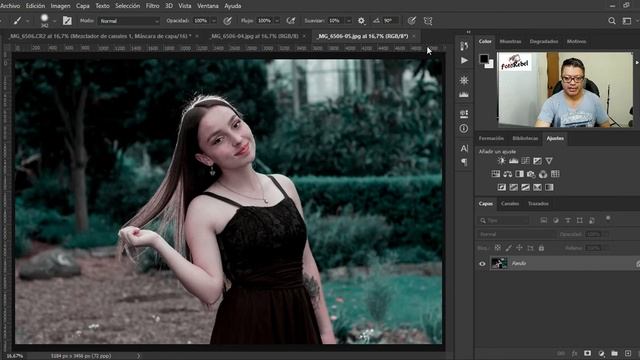Open the Info panel icon
The height and width of the screenshot is (360, 640).
[464, 129]
